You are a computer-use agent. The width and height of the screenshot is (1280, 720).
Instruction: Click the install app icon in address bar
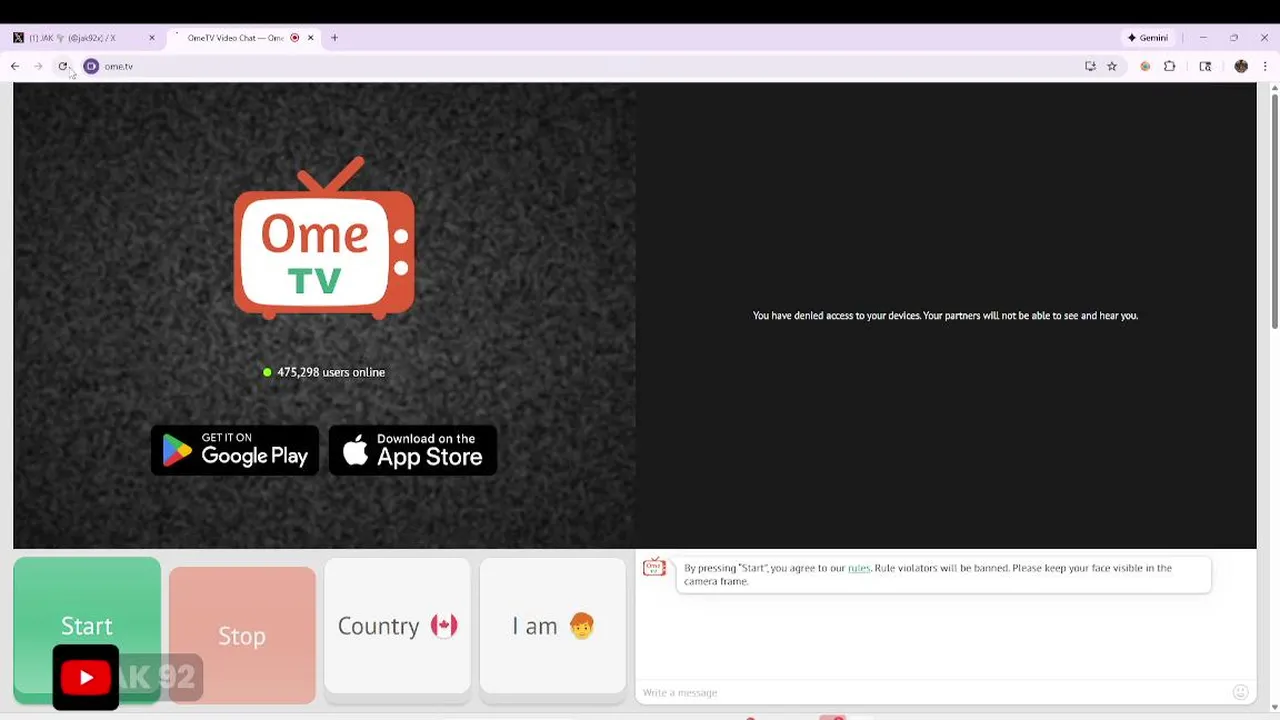tap(1090, 66)
